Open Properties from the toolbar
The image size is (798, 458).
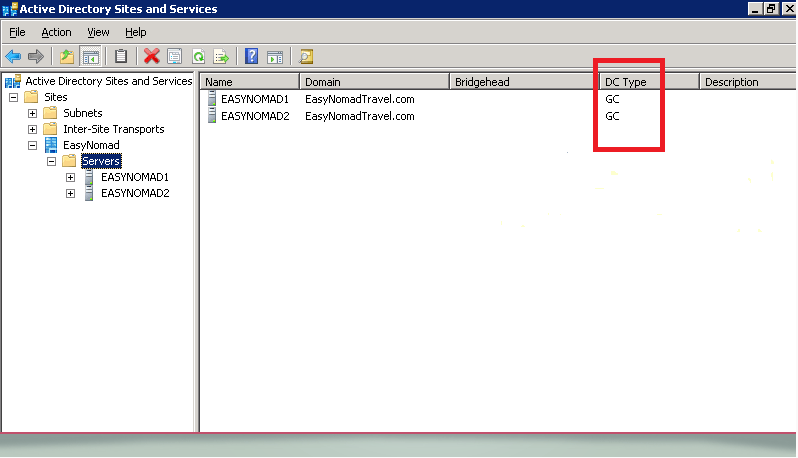pos(175,56)
